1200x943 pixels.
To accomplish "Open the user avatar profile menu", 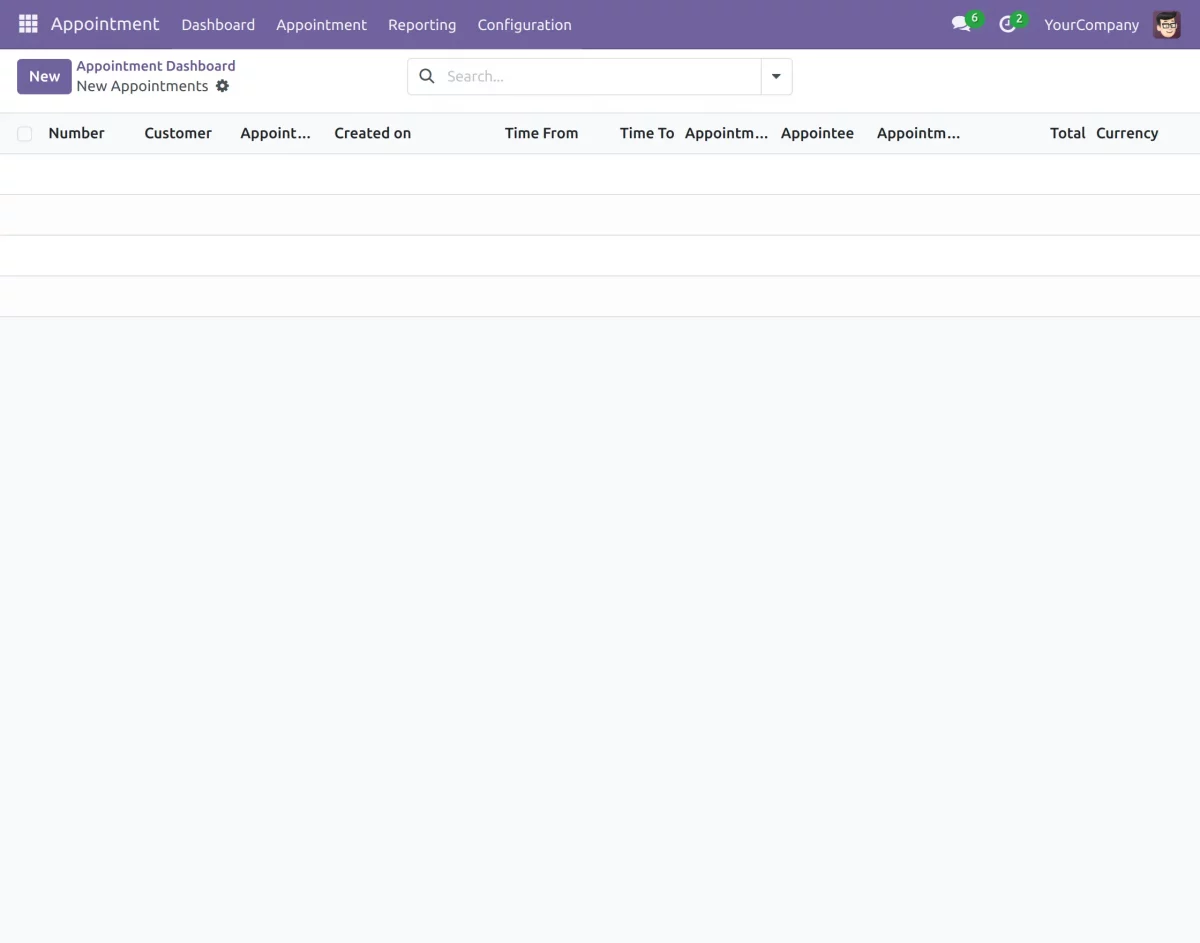I will tap(1166, 24).
